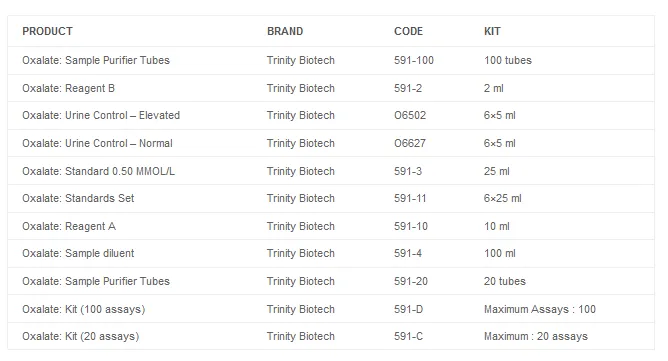Open Oxalate: Urine Control – Normal
The height and width of the screenshot is (361, 668).
pos(97,143)
